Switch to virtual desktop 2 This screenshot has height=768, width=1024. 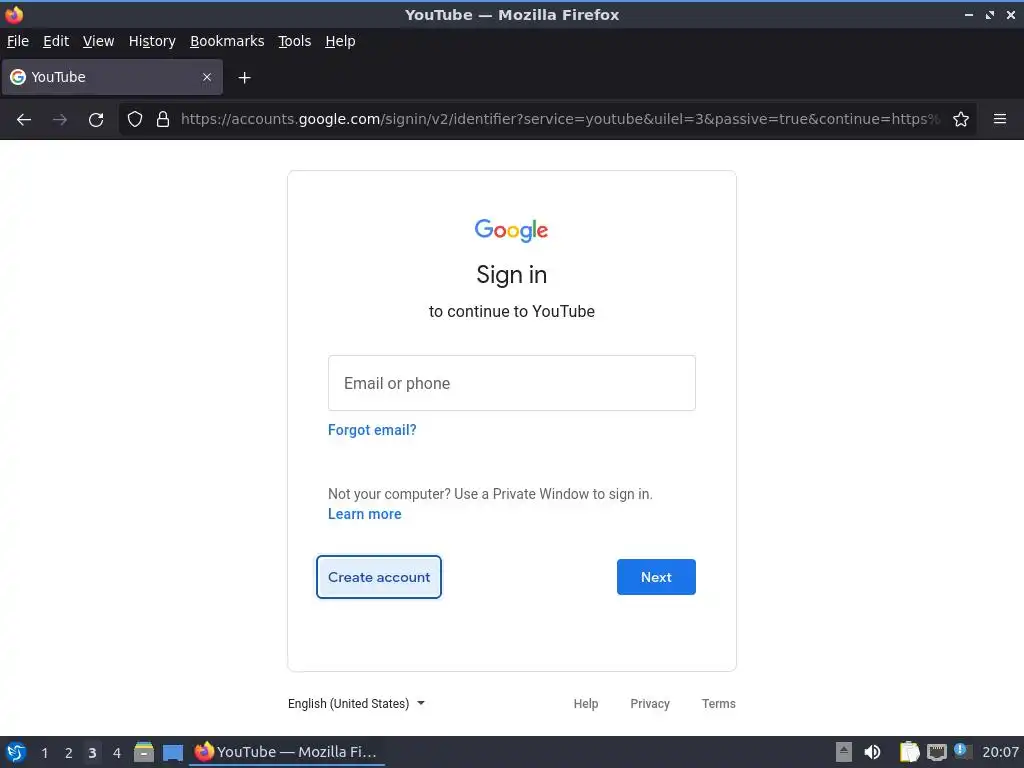[x=69, y=753]
